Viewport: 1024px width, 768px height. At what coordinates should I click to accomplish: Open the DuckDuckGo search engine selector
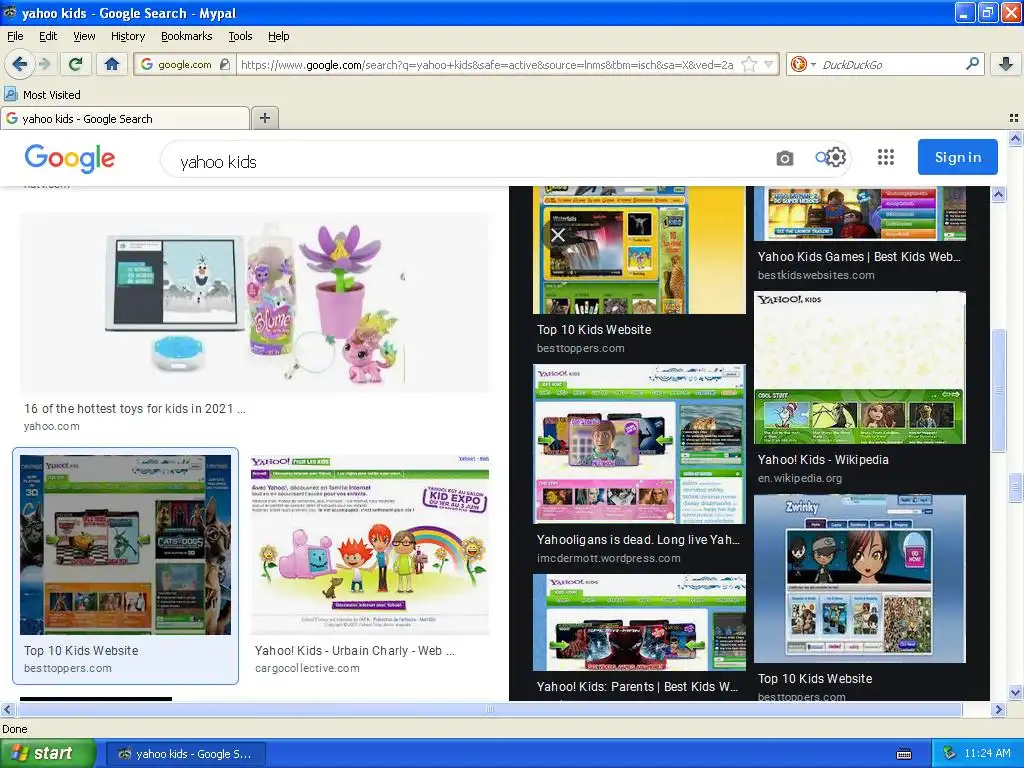pos(803,64)
